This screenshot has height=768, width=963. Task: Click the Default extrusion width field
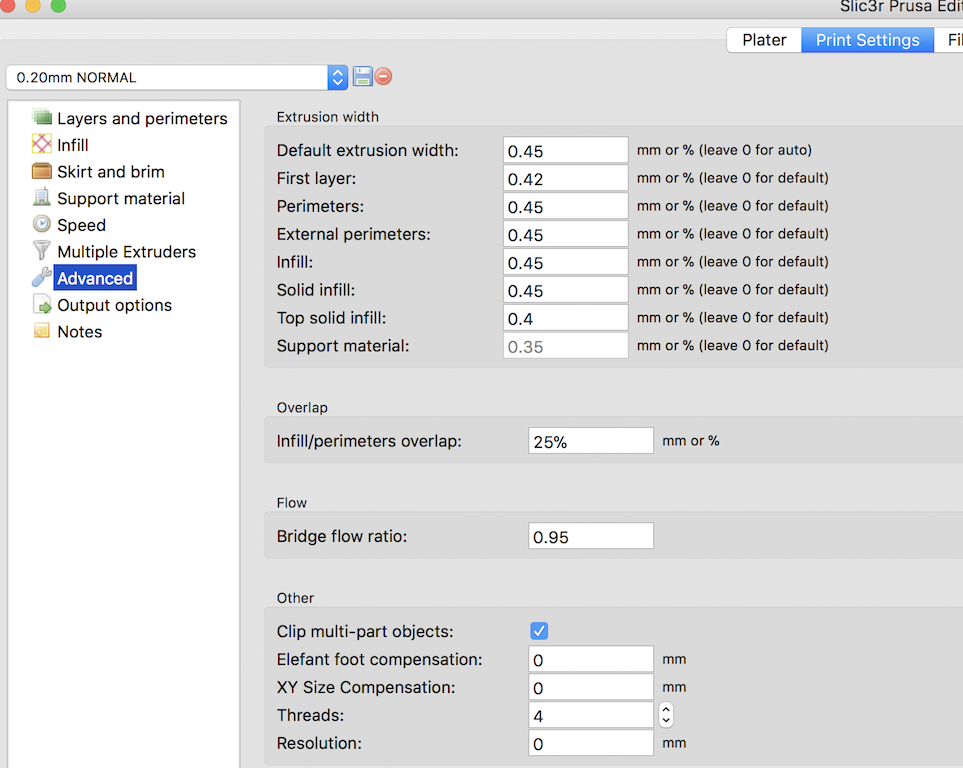coord(565,151)
